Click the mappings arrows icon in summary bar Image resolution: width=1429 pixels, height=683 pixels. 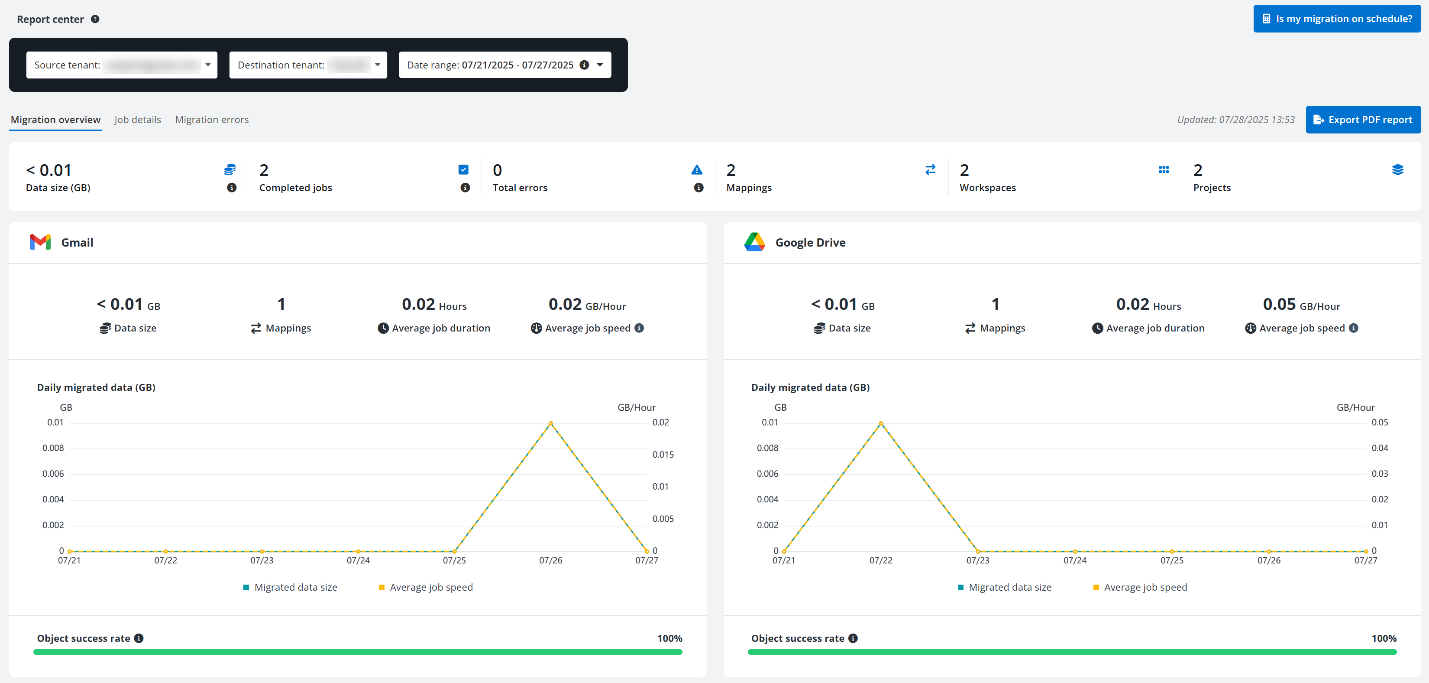pos(930,169)
